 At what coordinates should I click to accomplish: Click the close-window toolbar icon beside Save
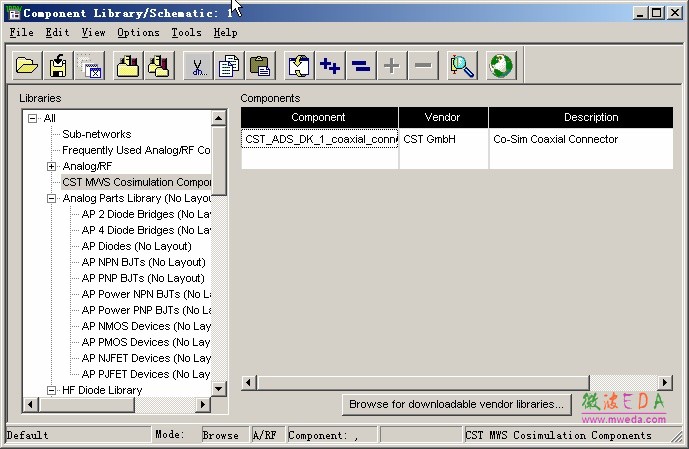(x=90, y=65)
